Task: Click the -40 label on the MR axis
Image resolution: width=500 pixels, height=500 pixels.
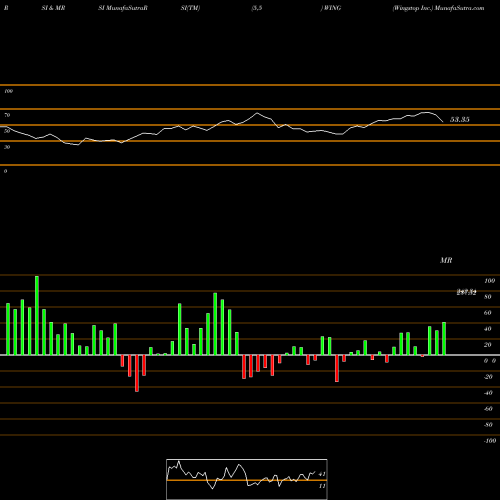Action: click(488, 393)
